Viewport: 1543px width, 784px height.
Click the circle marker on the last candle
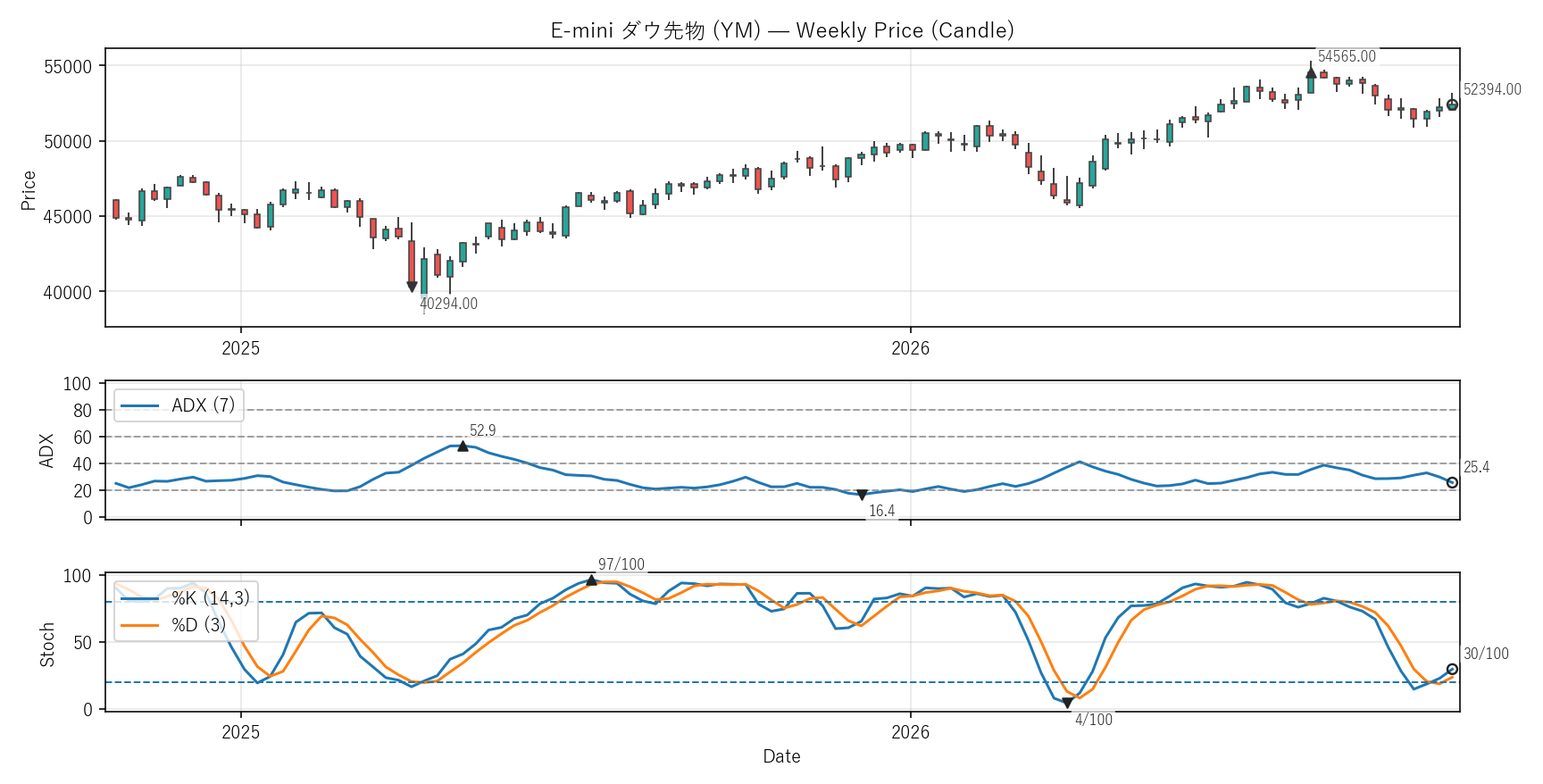tap(1452, 104)
